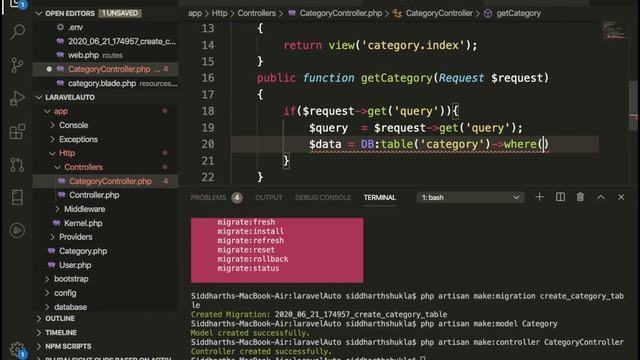Click the activity bar icon below pull requests
640x360 pixels.
[17, 198]
